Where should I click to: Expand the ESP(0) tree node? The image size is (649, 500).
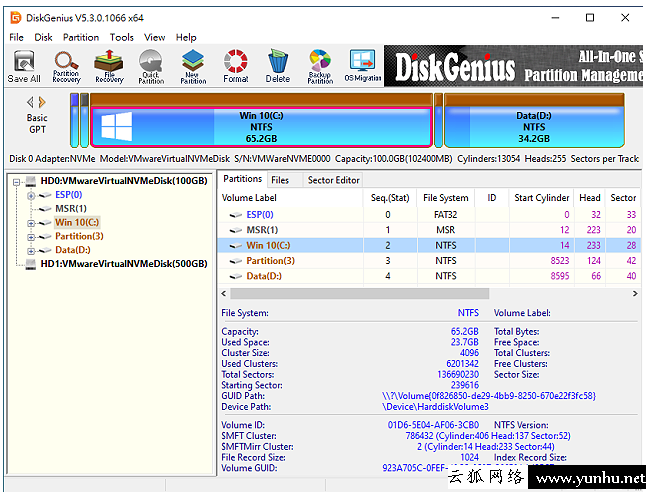(31, 196)
